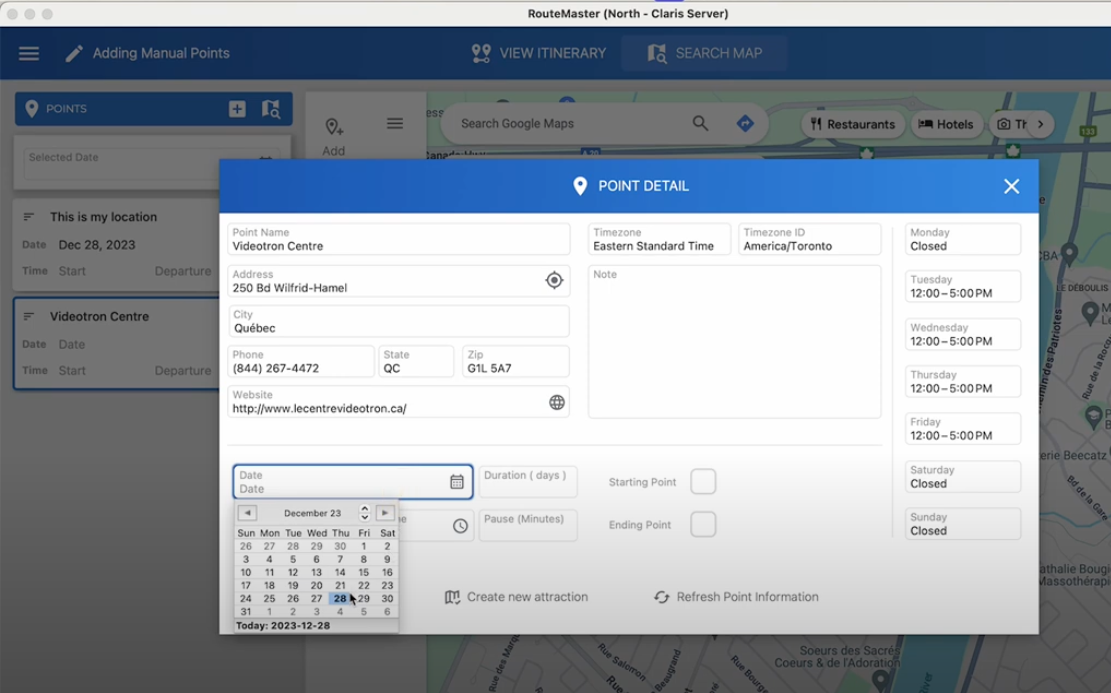Select December 1 in calendar
Screen dimensions: 1111x693
[363, 546]
